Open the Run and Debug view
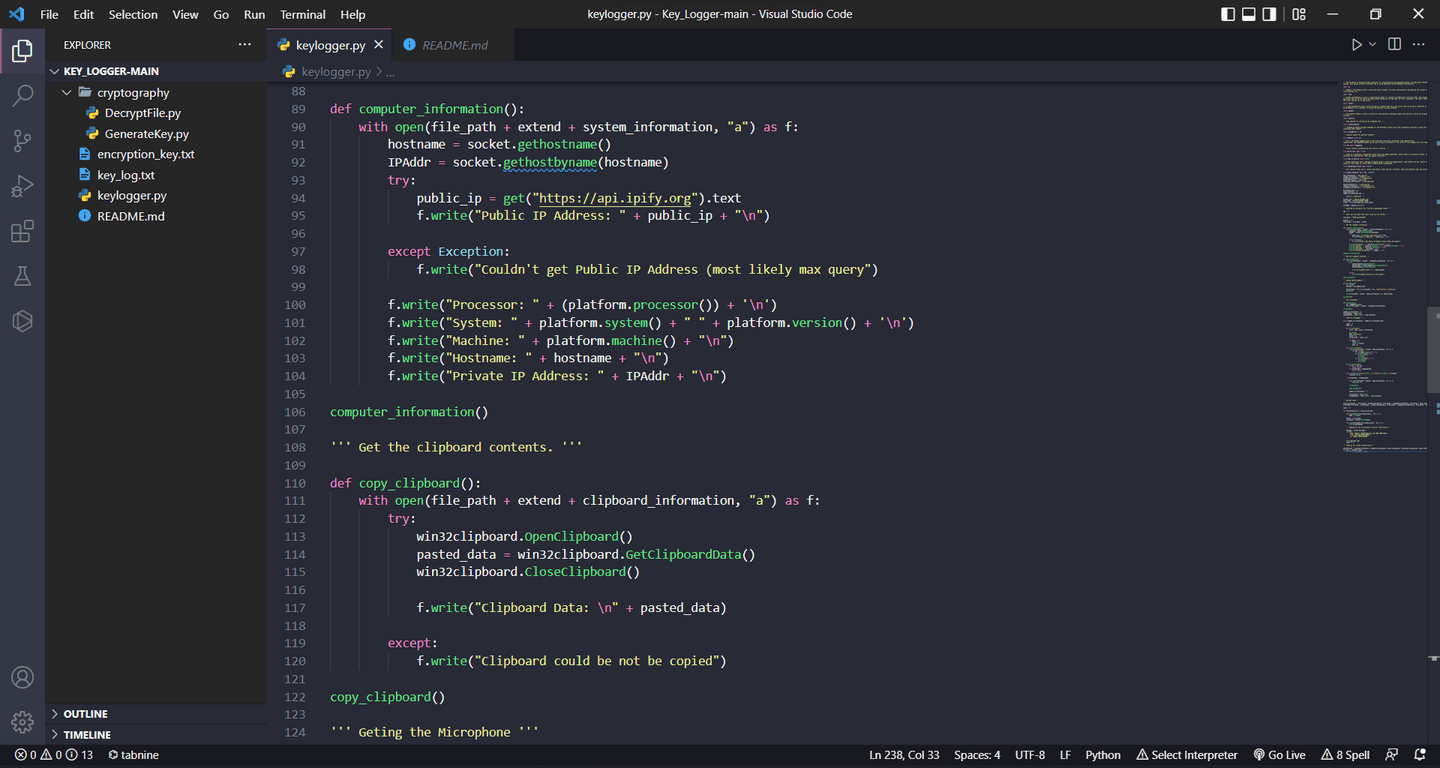 [x=22, y=186]
